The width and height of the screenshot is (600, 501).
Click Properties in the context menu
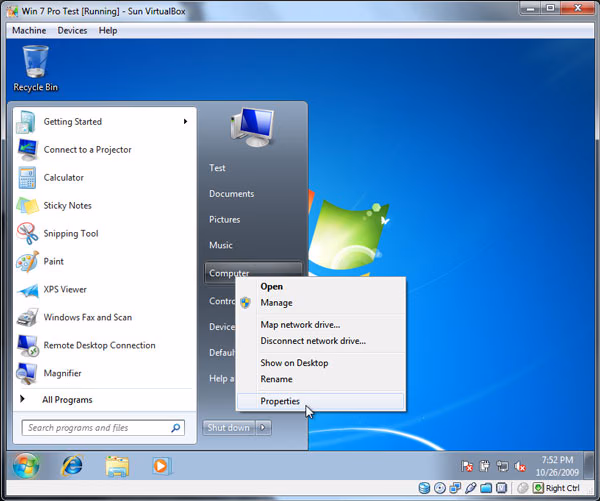pyautogui.click(x=321, y=401)
